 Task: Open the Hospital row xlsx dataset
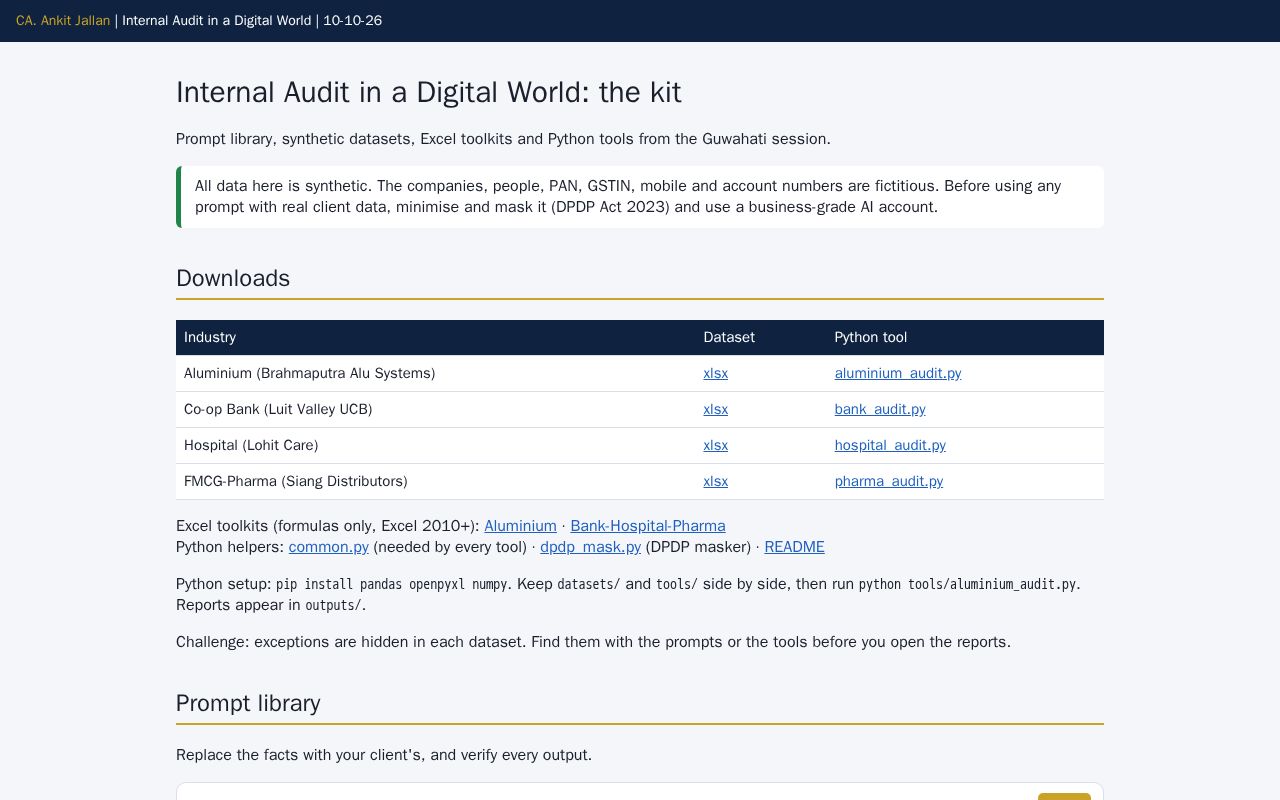tap(715, 445)
